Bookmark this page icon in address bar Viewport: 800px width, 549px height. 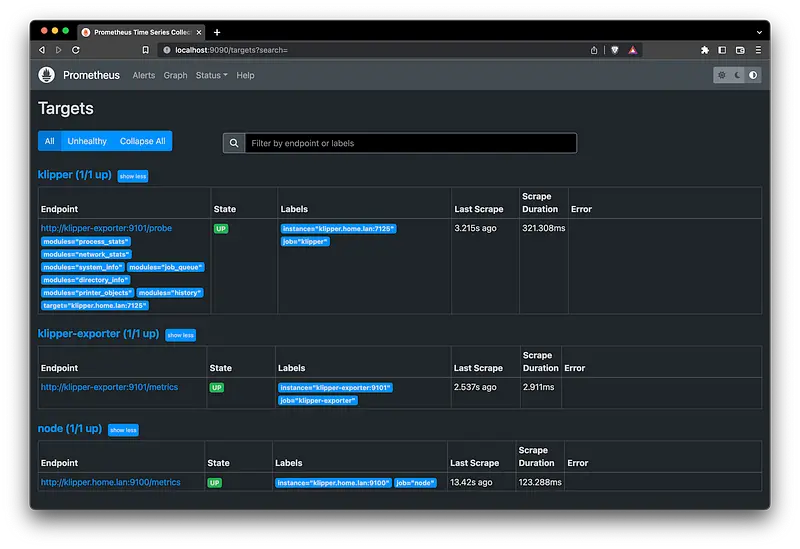(145, 50)
